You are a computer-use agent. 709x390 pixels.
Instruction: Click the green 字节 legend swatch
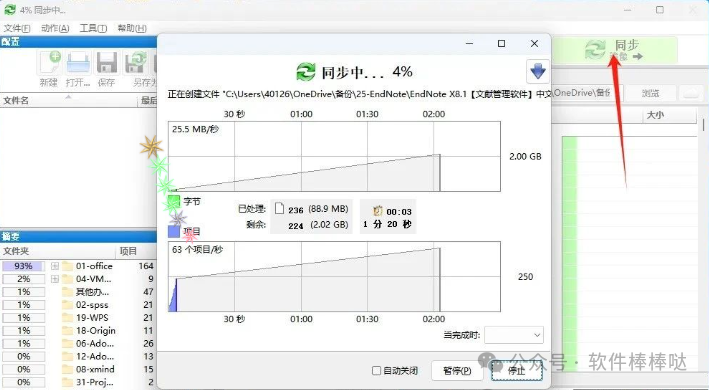[x=174, y=201]
